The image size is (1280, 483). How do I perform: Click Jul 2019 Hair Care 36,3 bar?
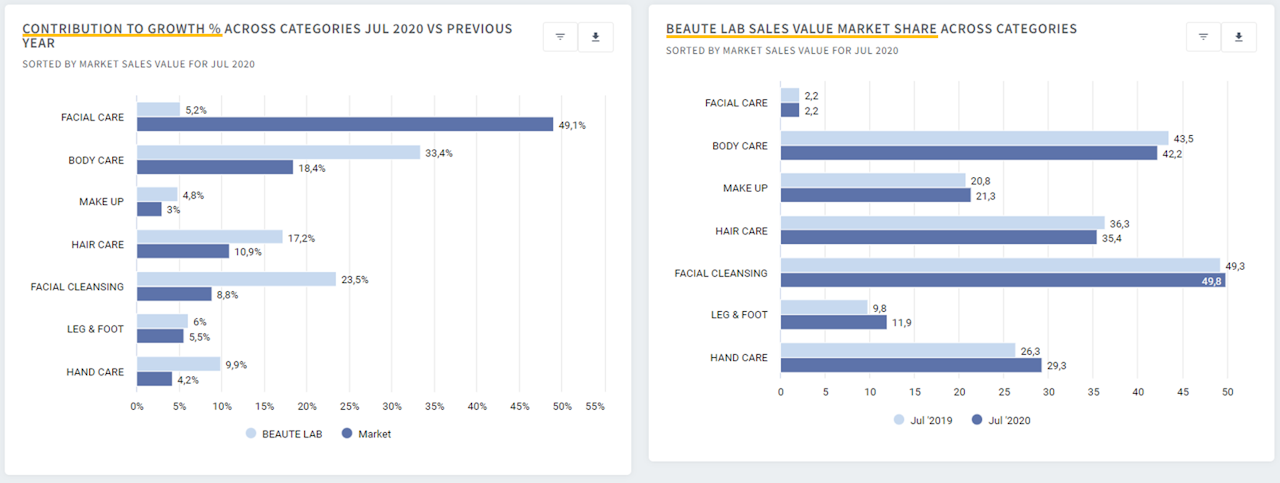pos(942,223)
